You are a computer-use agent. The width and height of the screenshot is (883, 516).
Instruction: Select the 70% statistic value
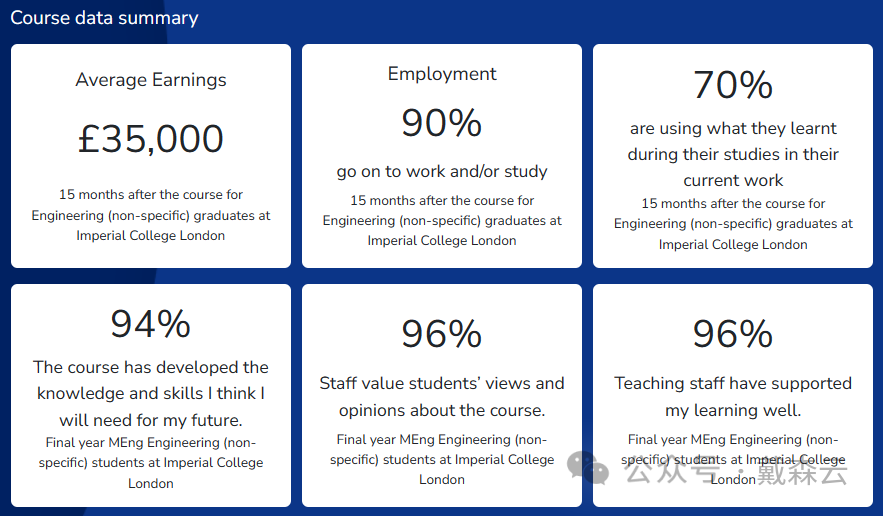(x=733, y=85)
